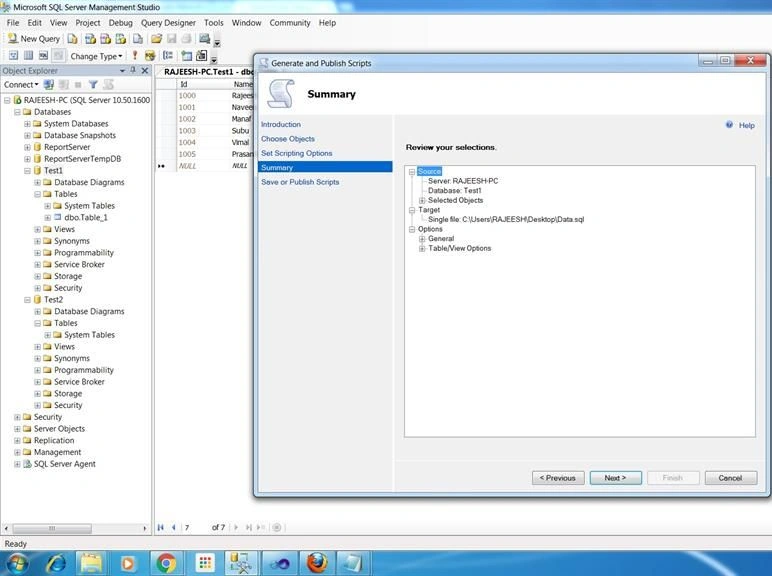Image resolution: width=772 pixels, height=576 pixels.
Task: Click the Execute SQL exclamation icon
Action: click(134, 56)
